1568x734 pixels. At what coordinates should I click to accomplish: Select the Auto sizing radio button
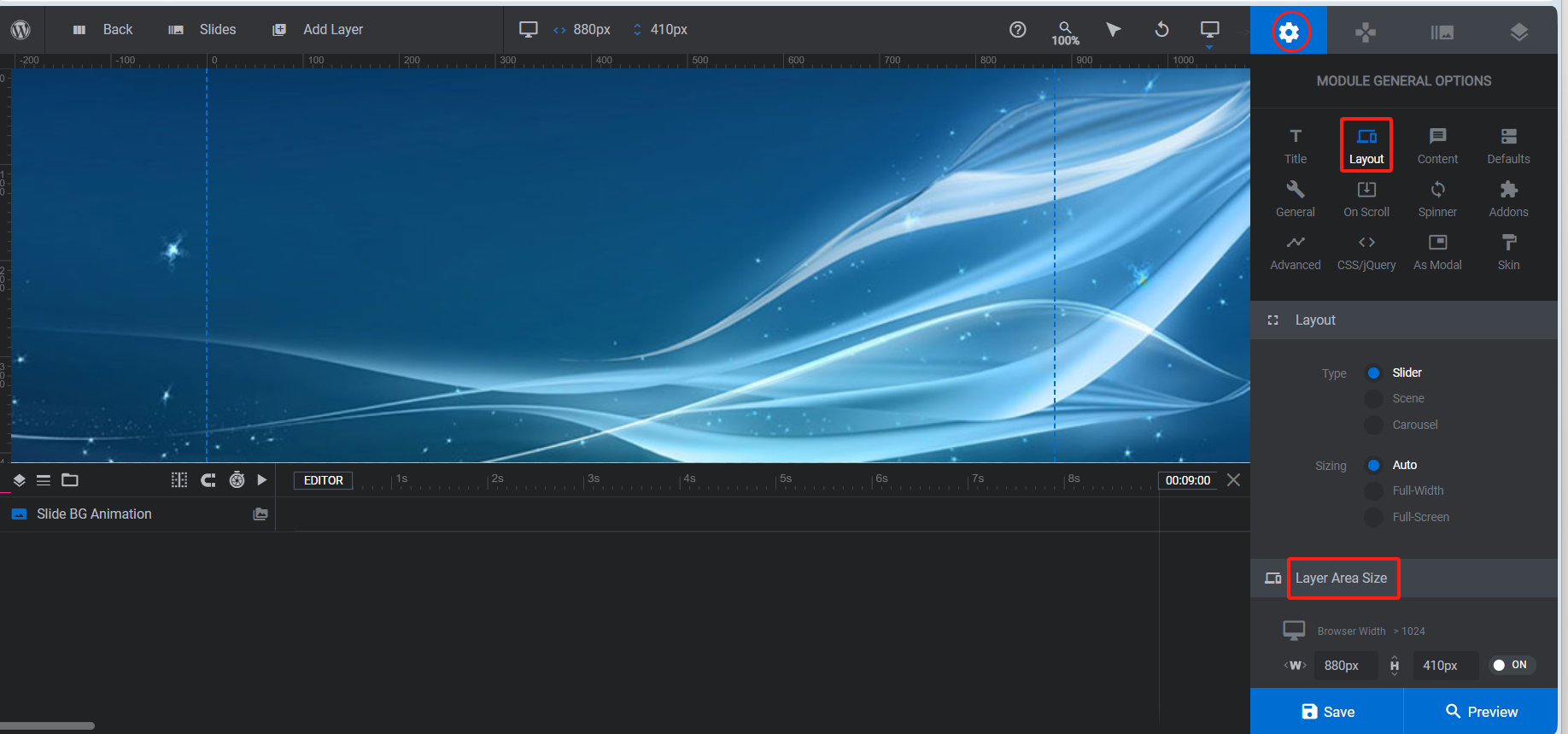[1373, 465]
